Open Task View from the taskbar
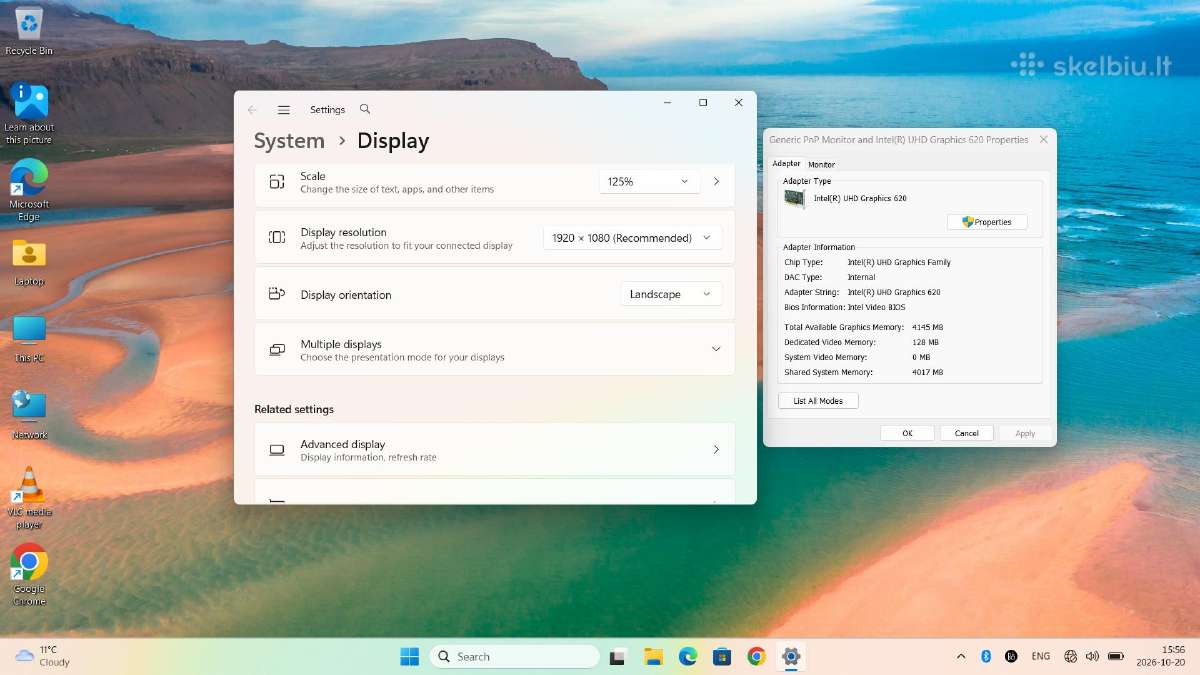The width and height of the screenshot is (1200, 675). tap(618, 657)
